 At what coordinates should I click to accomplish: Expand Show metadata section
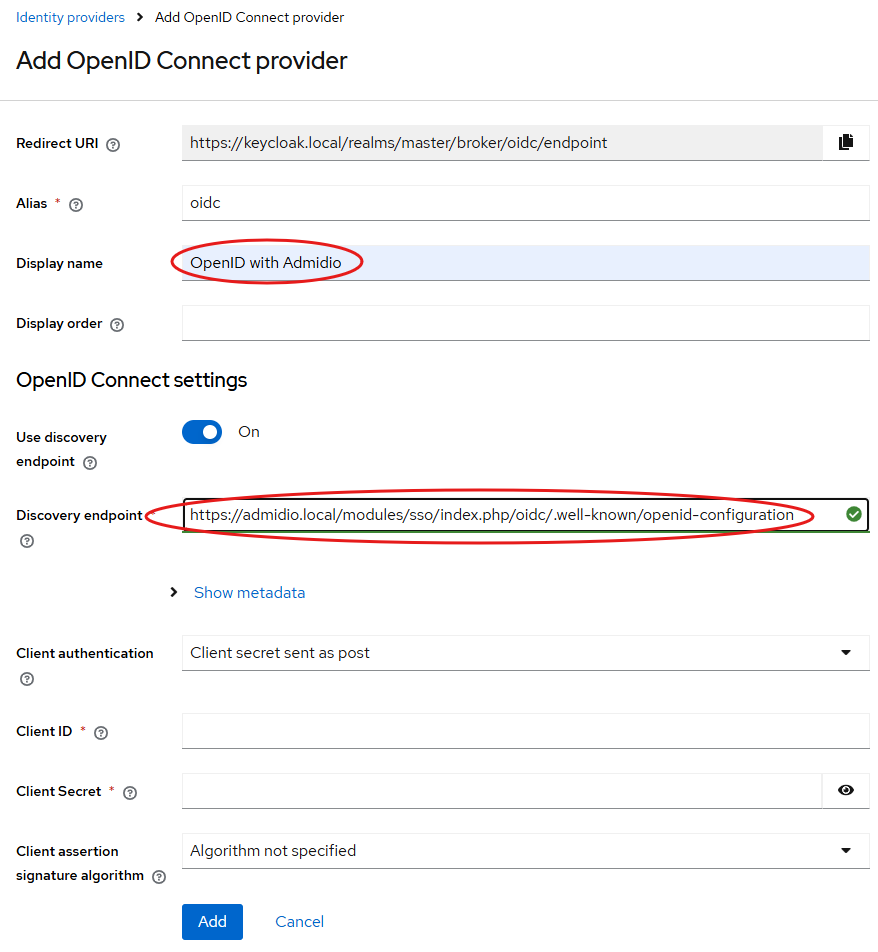(x=249, y=593)
